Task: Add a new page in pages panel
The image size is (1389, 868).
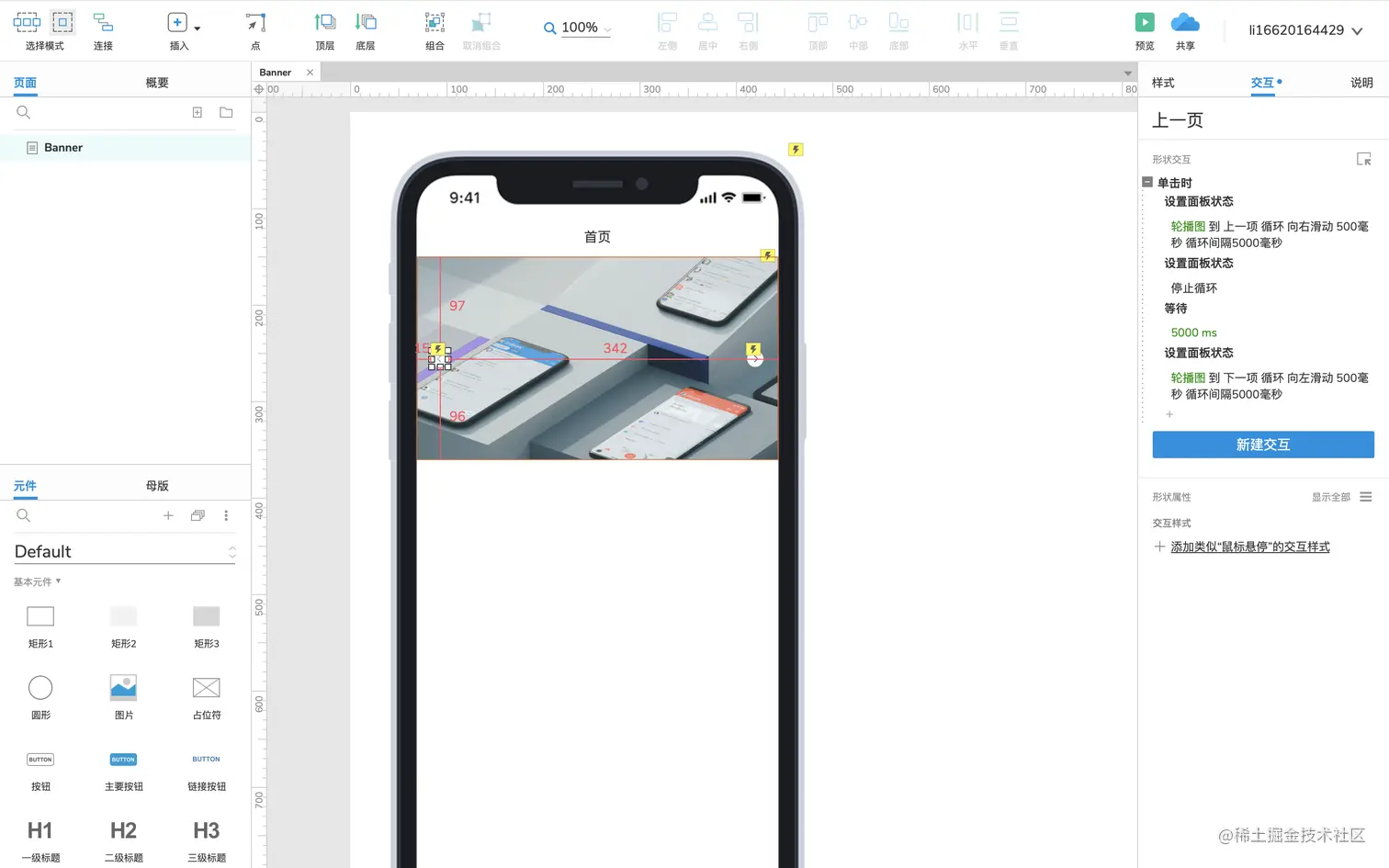Action: [x=197, y=112]
